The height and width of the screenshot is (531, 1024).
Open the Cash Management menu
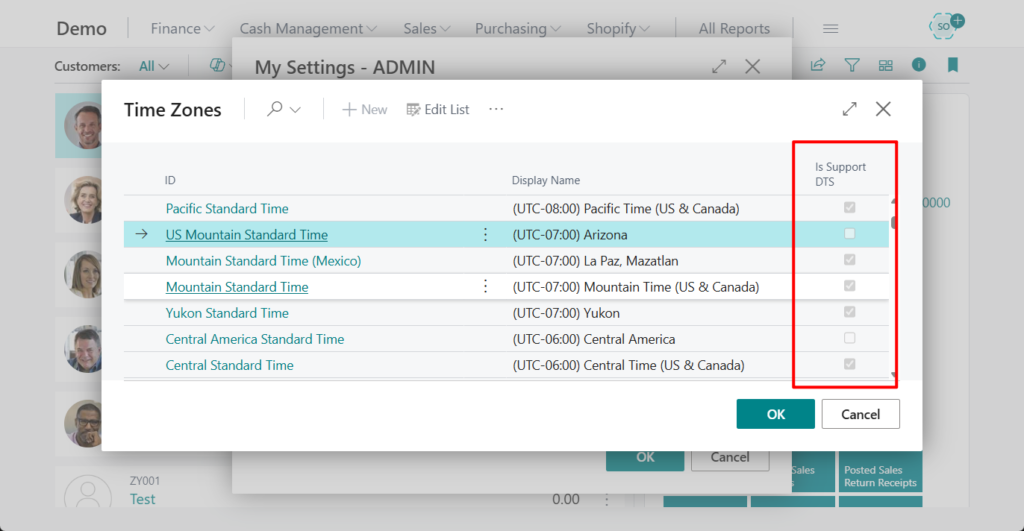[x=308, y=29]
